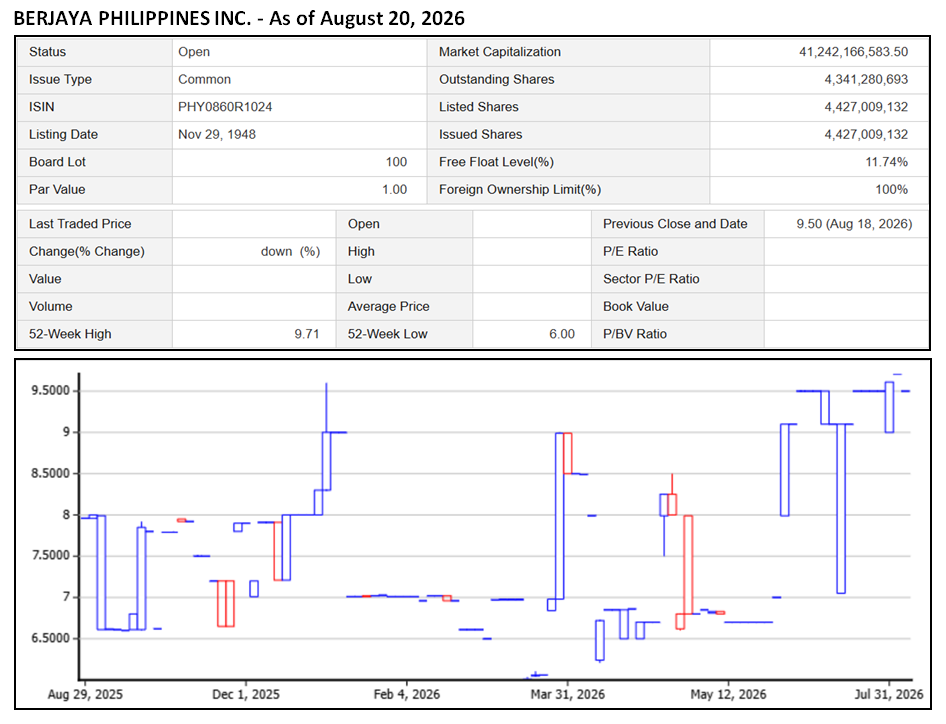Select the Aug 29, 2025 x-axis date

[x=85, y=694]
